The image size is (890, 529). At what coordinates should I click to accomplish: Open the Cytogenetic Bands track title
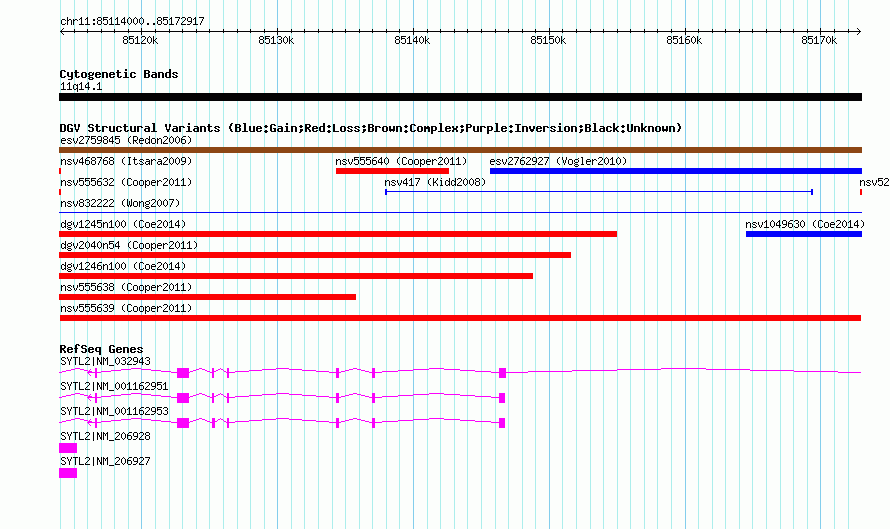click(119, 74)
